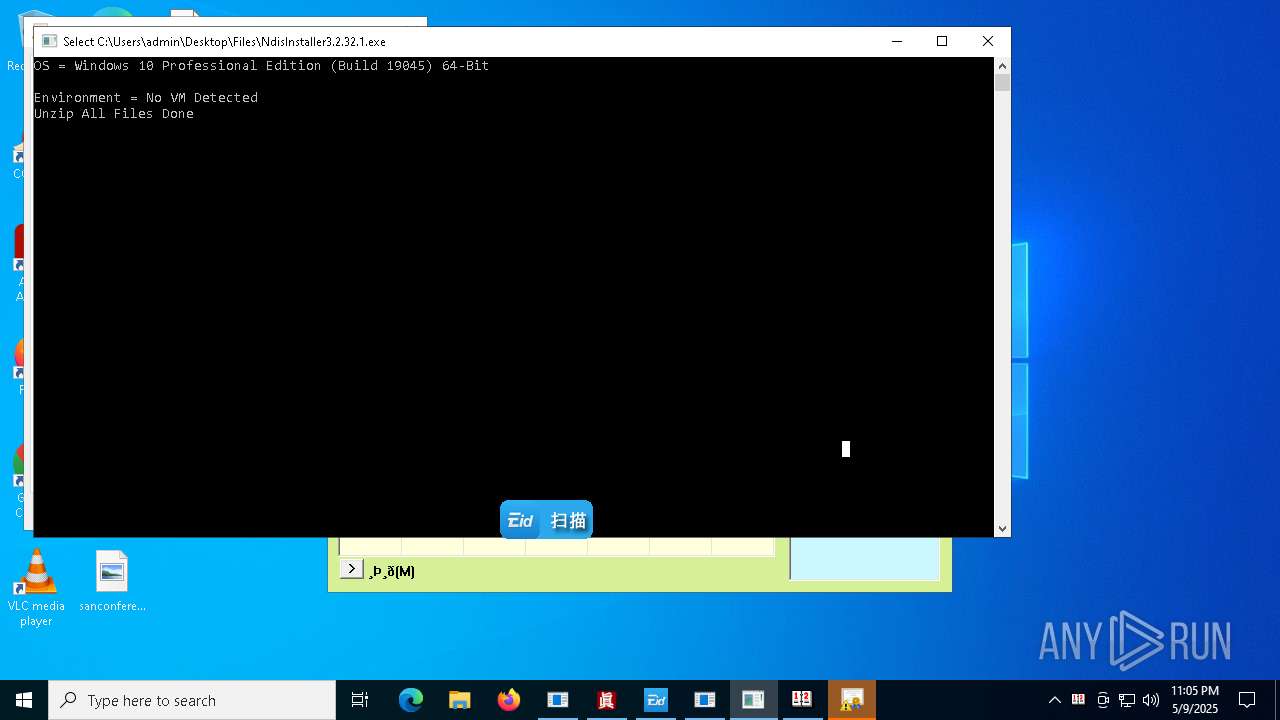
Task: Open the notification center icon
Action: point(1247,700)
